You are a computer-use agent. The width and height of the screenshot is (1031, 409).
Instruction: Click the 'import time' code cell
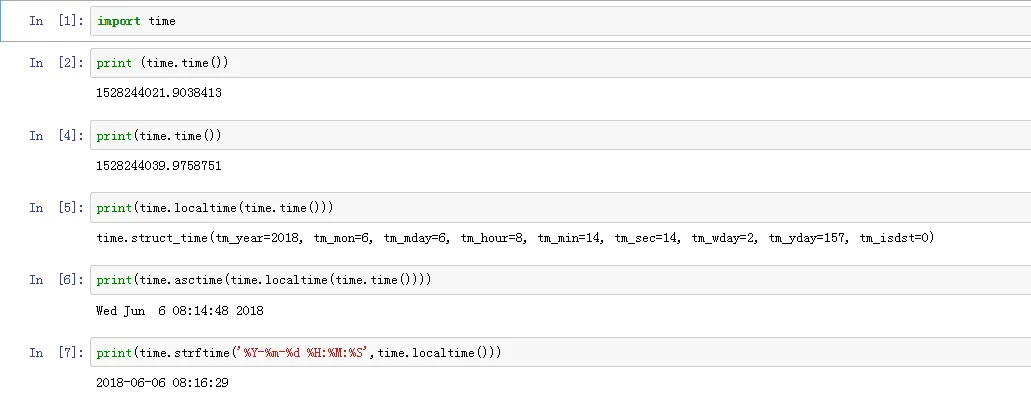click(560, 21)
